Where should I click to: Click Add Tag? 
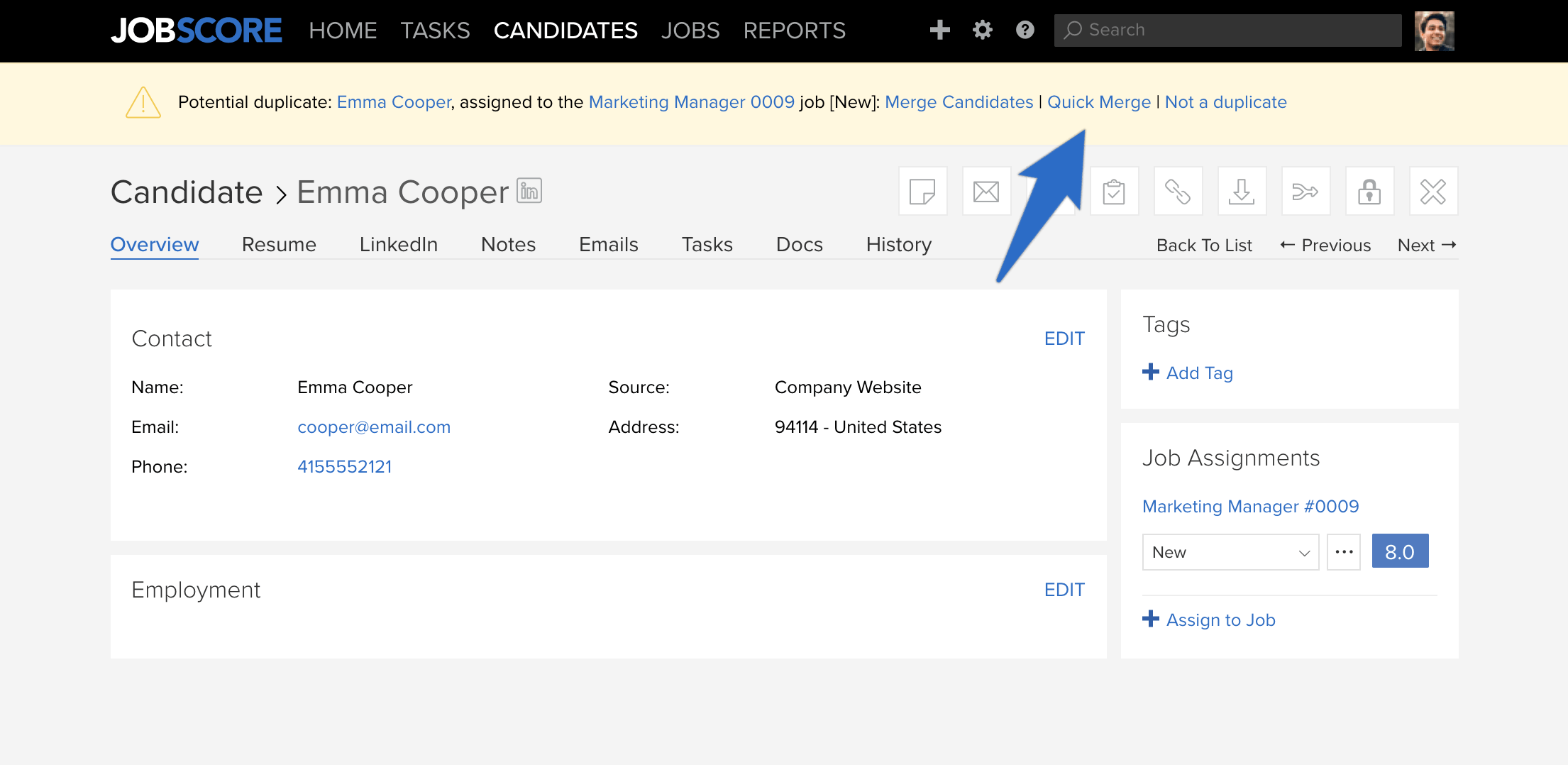(1188, 373)
